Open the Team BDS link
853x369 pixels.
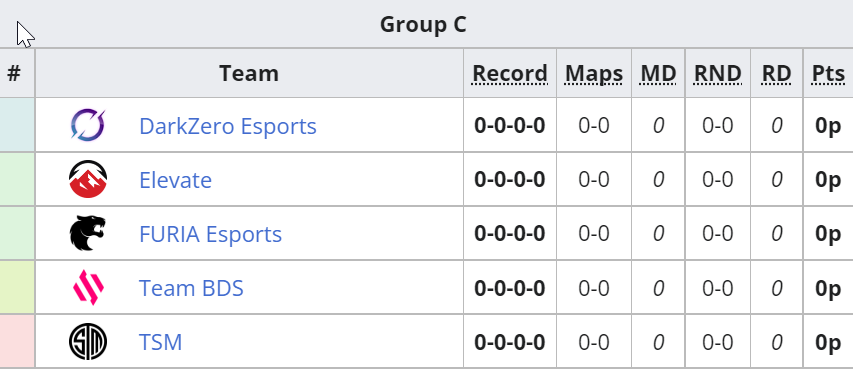(191, 288)
